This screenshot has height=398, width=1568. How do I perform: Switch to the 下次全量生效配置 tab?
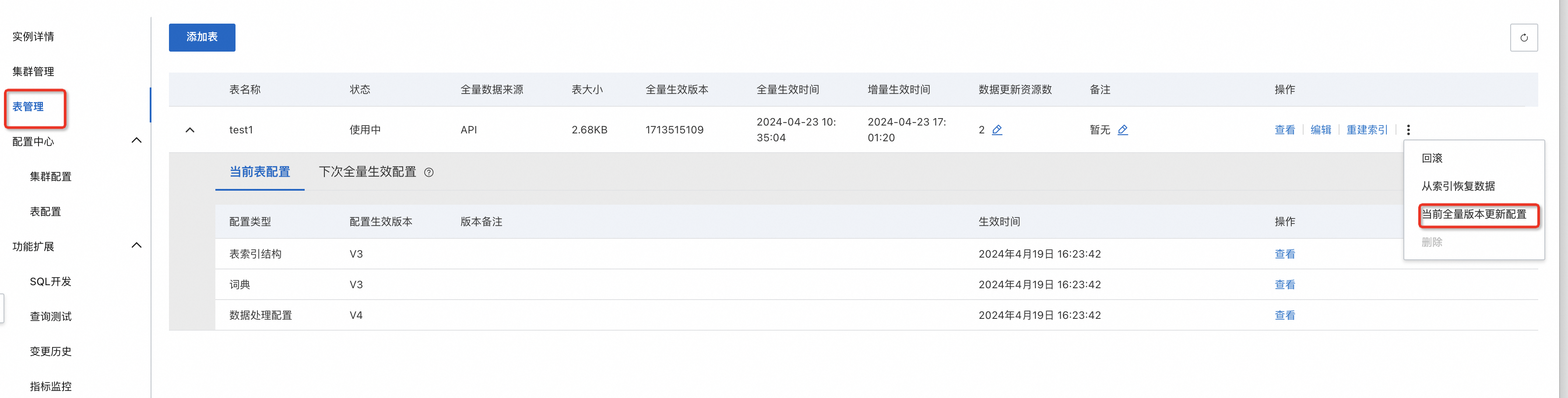point(368,171)
